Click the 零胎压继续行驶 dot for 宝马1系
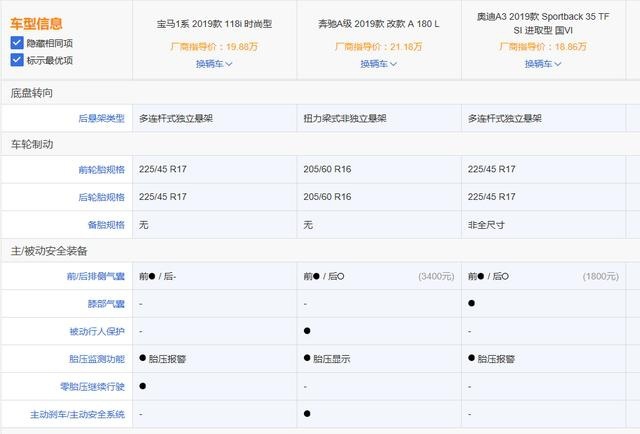640x434 pixels. pyautogui.click(x=142, y=386)
